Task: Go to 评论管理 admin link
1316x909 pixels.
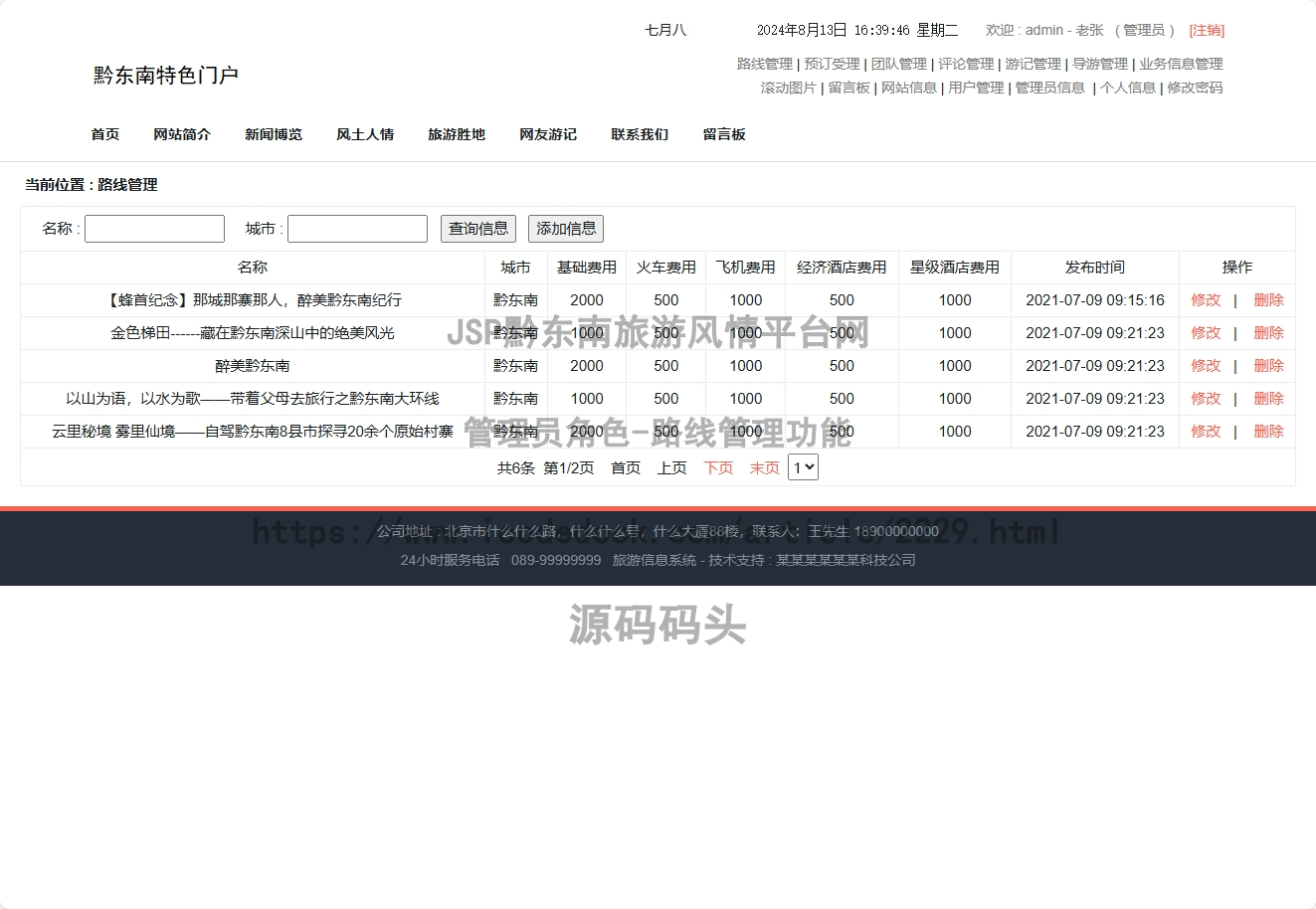Action: pyautogui.click(x=966, y=64)
